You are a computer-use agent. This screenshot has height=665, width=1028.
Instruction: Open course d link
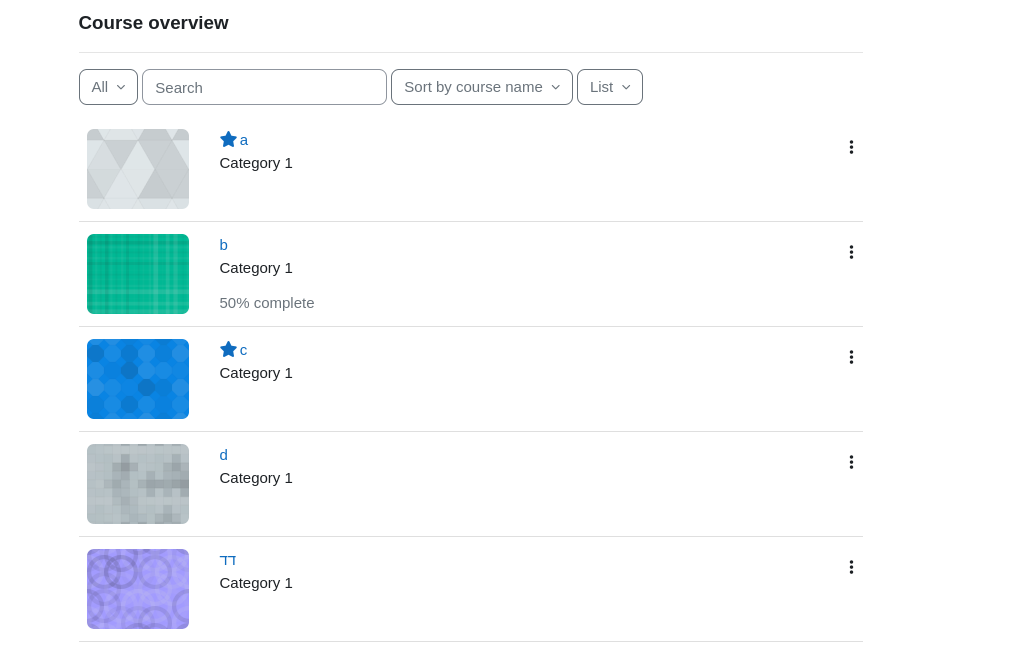pyautogui.click(x=224, y=455)
